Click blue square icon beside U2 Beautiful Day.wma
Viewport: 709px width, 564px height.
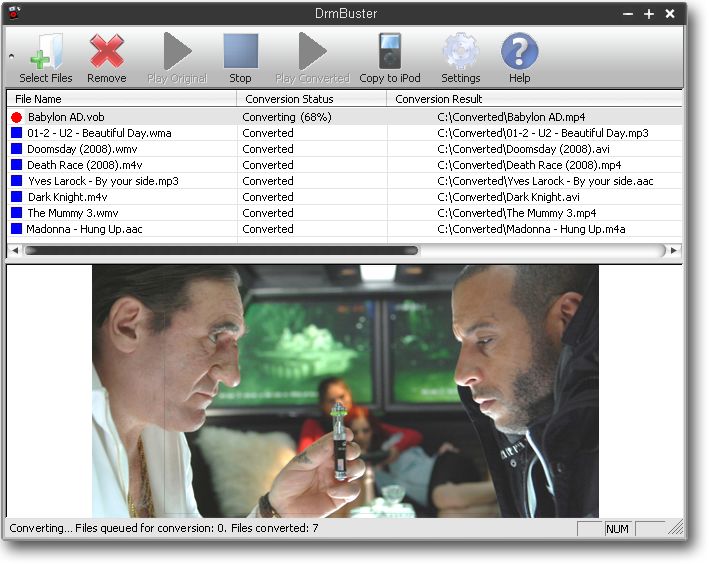tap(17, 133)
